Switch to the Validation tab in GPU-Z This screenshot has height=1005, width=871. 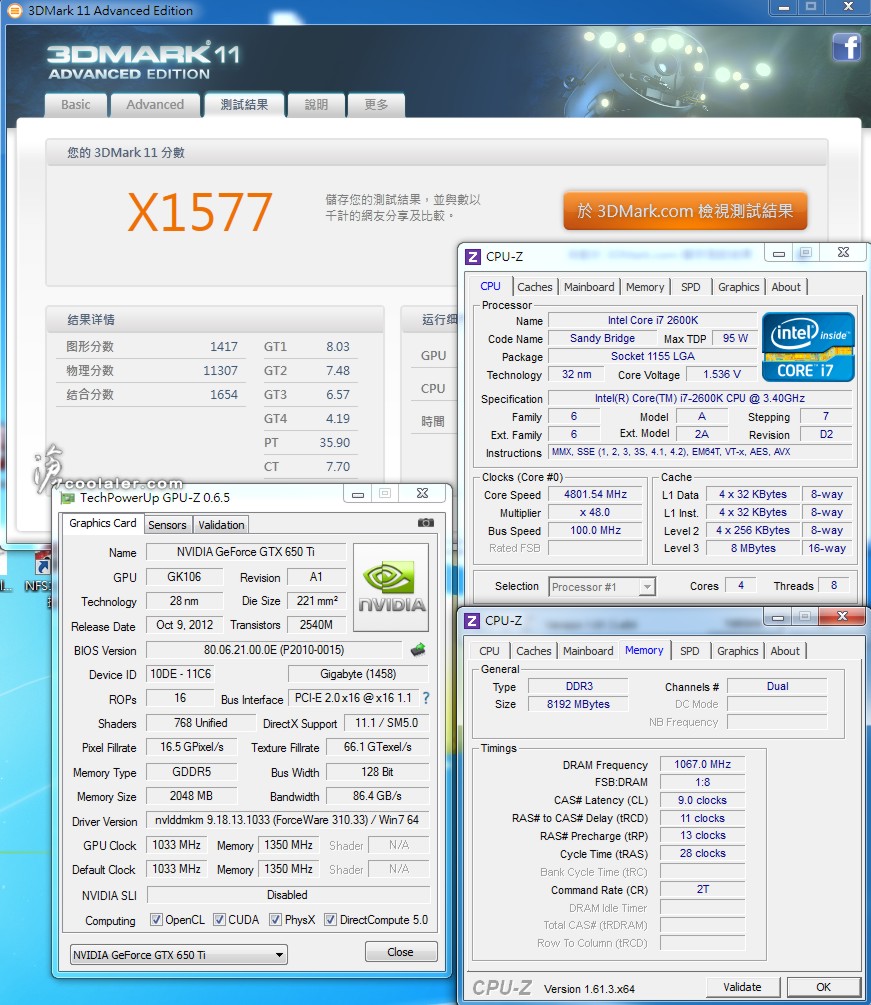point(221,525)
